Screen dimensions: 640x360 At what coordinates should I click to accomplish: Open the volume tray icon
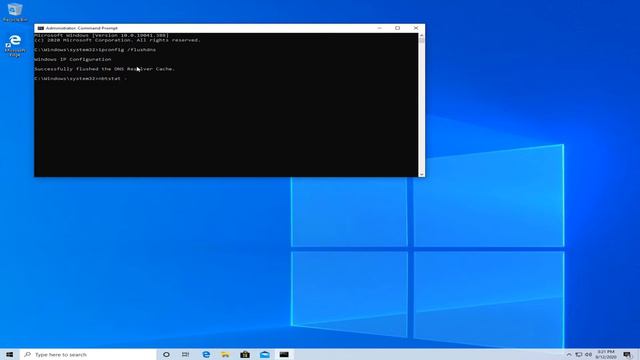click(588, 354)
